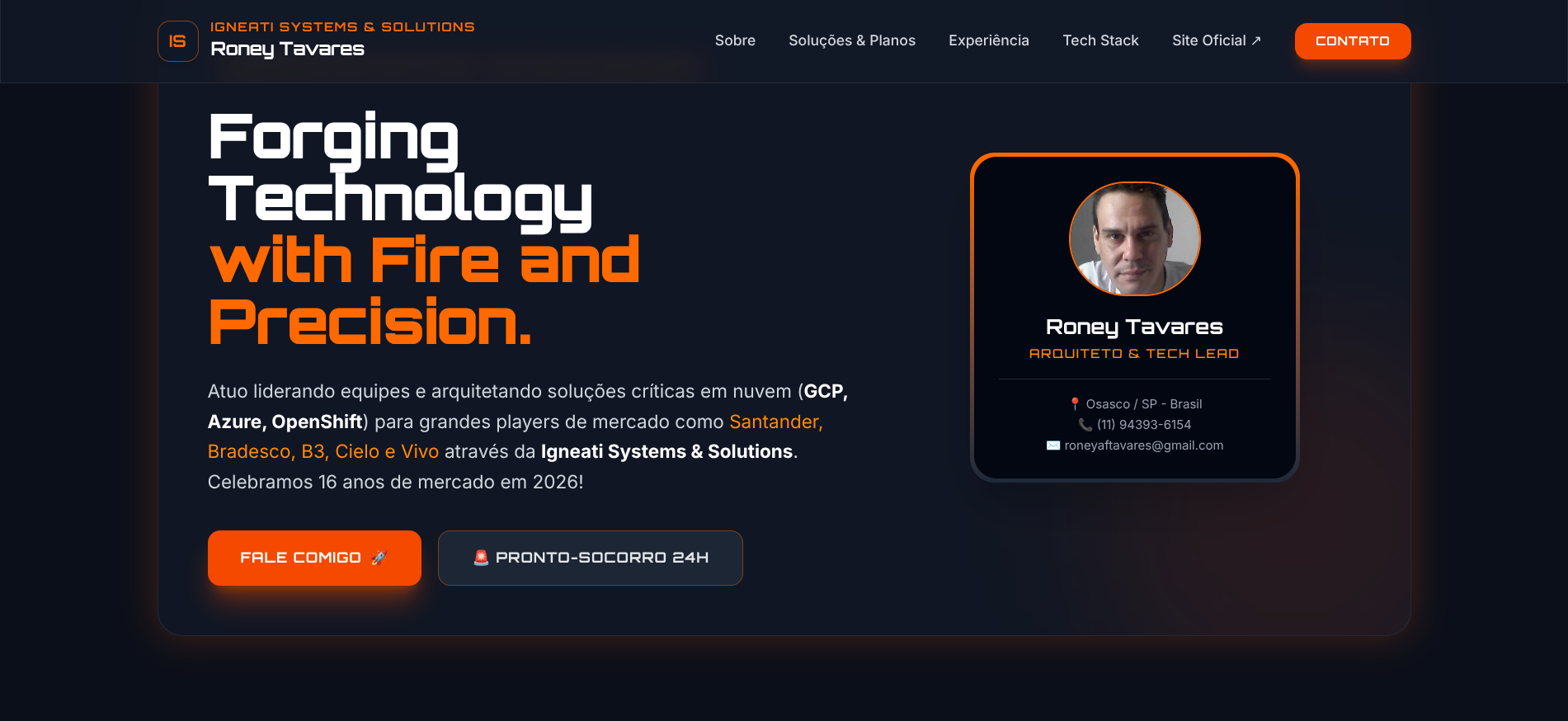Click ARQUITETO & TECH LEAD subtitle
Viewport: 1568px width, 721px height.
(x=1134, y=353)
